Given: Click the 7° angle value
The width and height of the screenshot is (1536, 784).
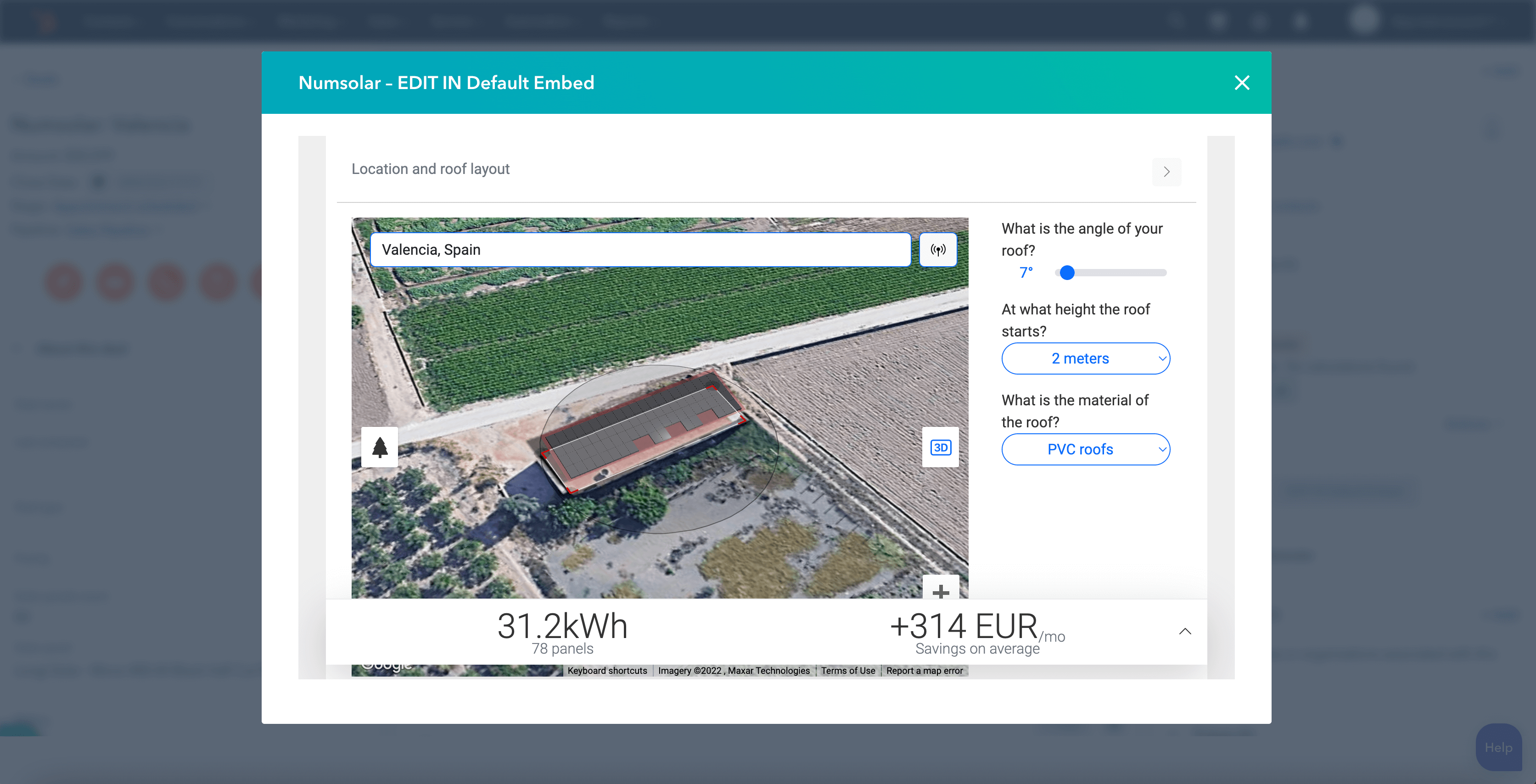Looking at the screenshot, I should click(1026, 273).
